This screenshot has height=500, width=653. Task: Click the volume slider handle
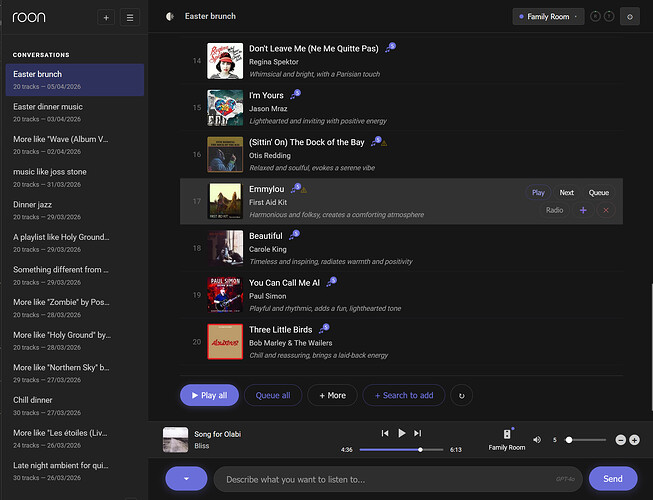[x=569, y=440]
